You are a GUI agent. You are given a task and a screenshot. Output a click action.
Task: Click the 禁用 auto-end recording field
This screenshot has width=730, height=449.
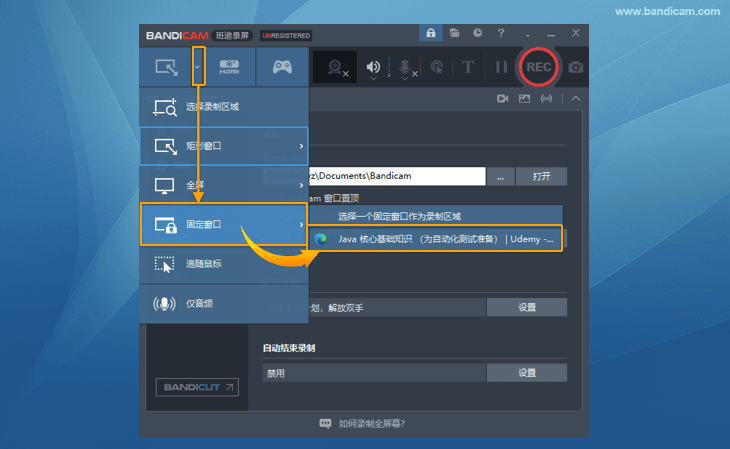click(x=374, y=373)
